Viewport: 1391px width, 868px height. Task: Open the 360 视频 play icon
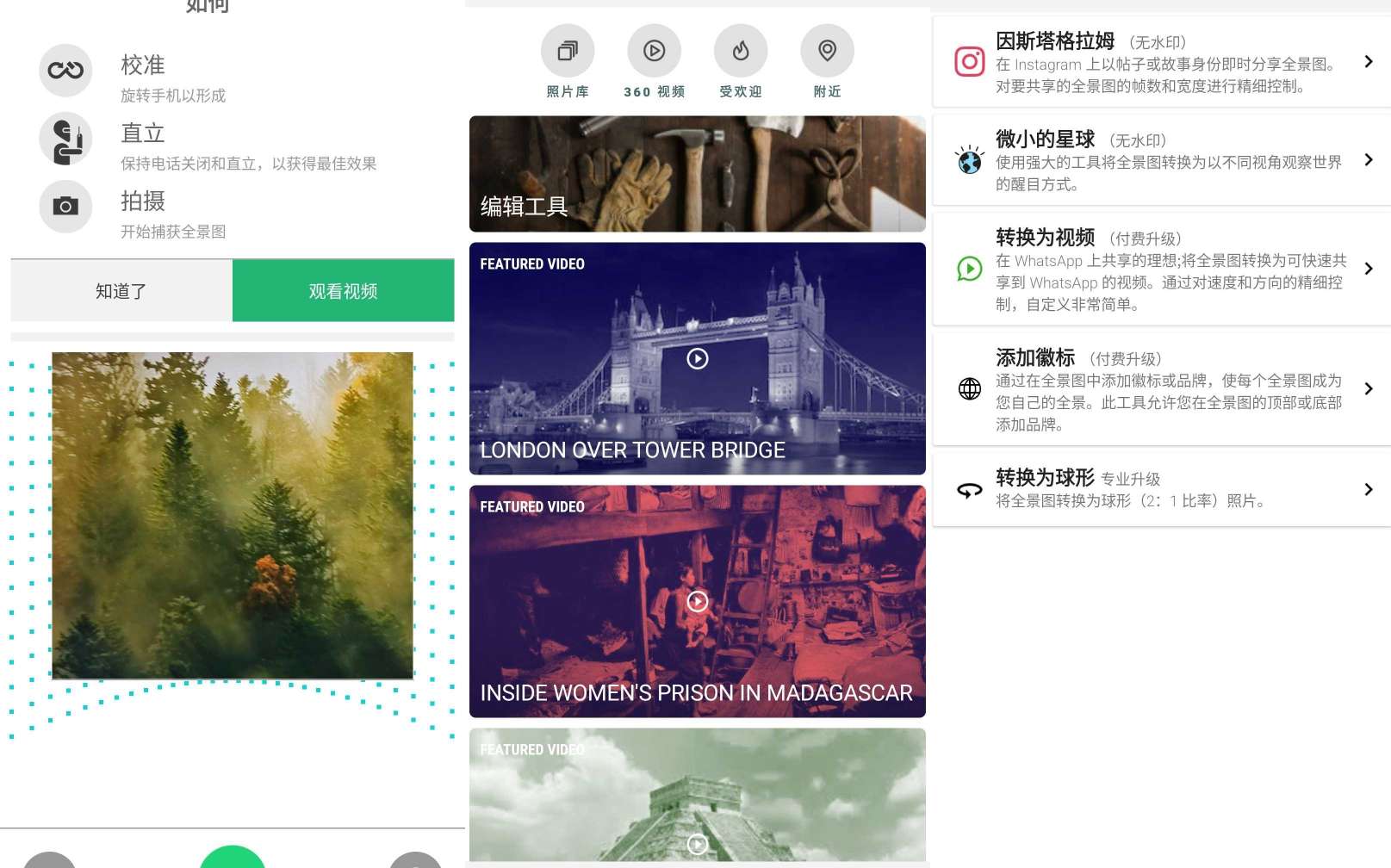click(x=654, y=51)
